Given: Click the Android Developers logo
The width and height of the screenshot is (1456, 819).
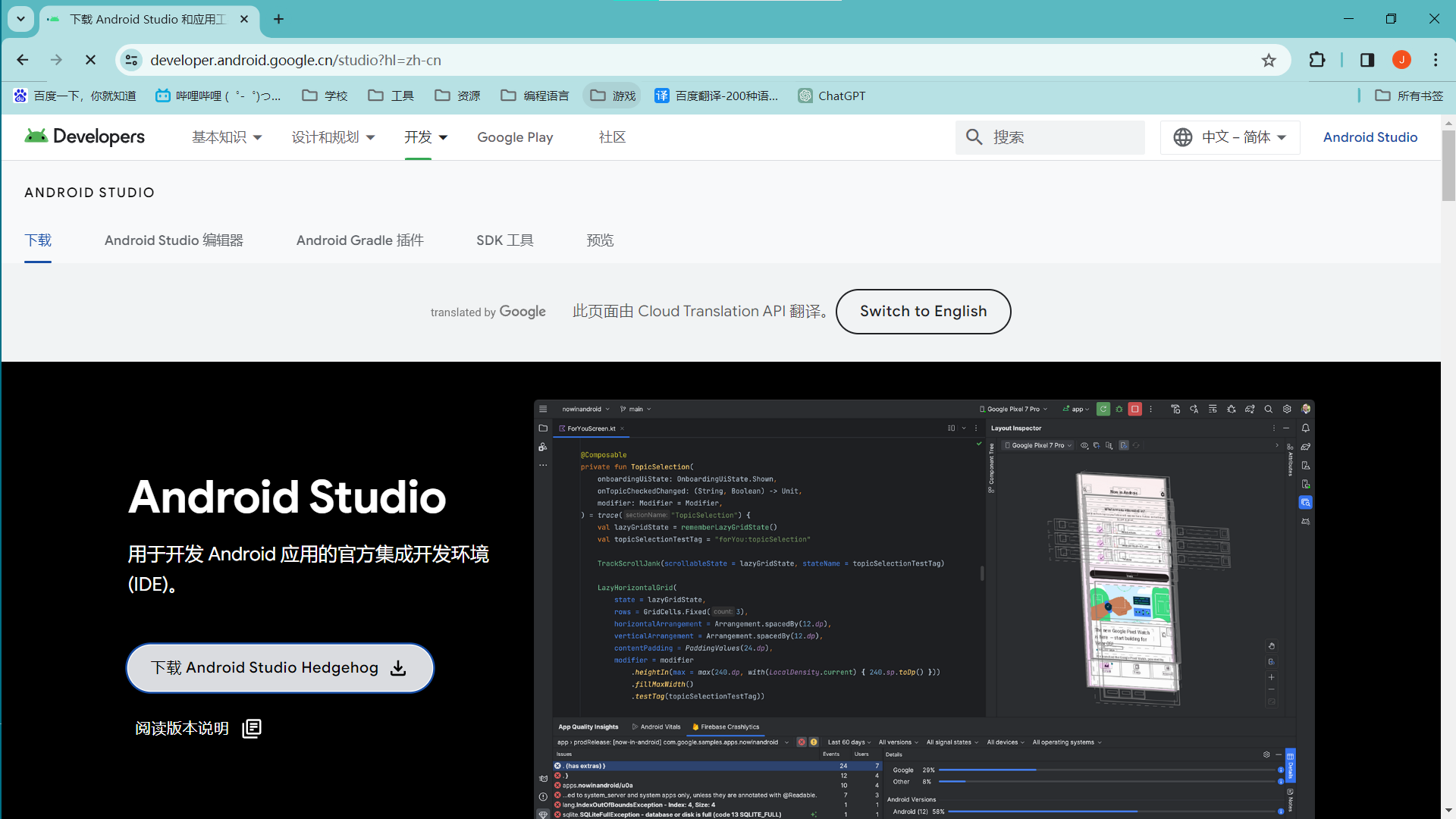Looking at the screenshot, I should [x=85, y=136].
